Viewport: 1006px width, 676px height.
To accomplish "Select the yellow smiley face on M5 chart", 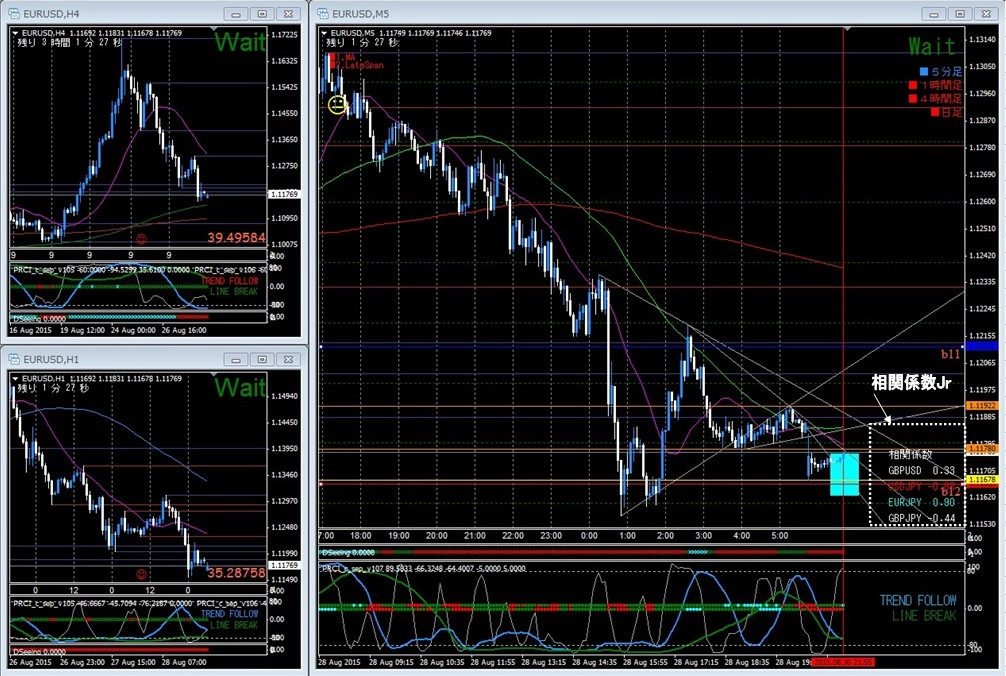I will [x=337, y=105].
